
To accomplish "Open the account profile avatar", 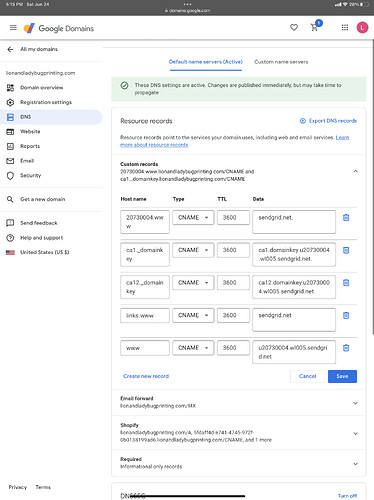I will (362, 28).
